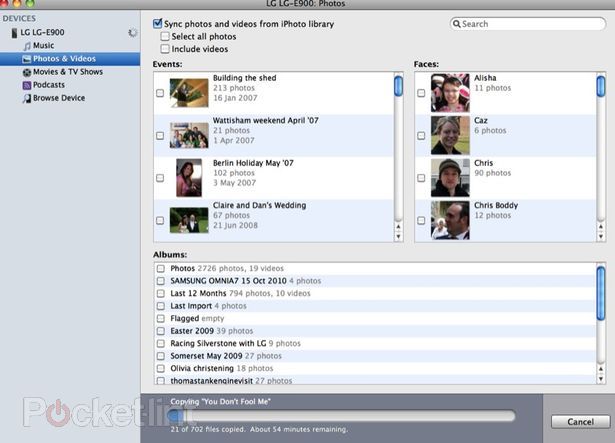Open Music section in the sidebar
Viewport: 615px width, 443px height.
(x=44, y=46)
